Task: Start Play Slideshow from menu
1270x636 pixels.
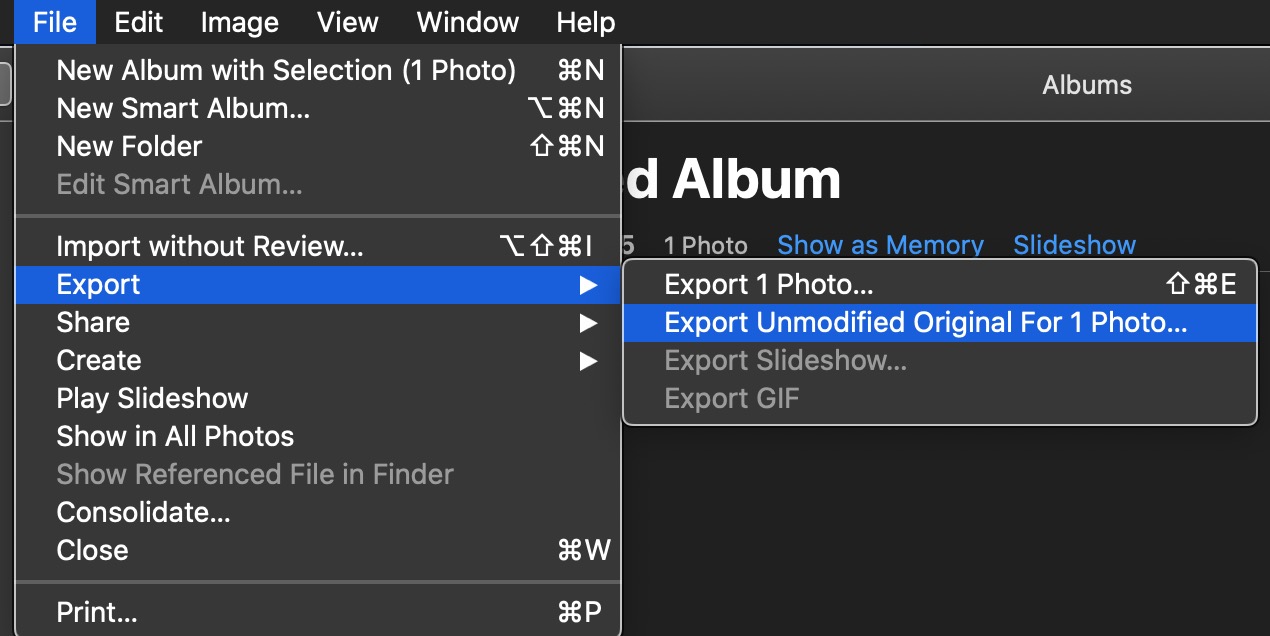Action: coord(318,399)
